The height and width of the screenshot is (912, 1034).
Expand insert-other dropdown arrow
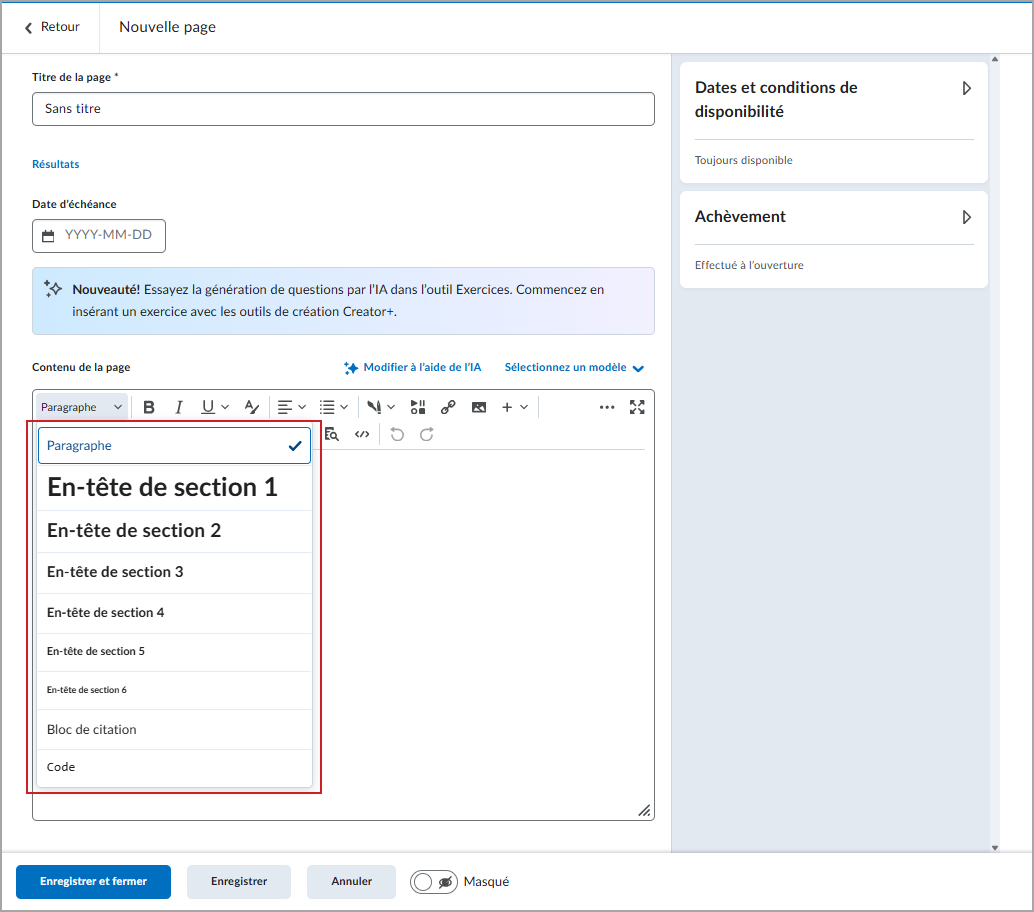click(x=524, y=408)
